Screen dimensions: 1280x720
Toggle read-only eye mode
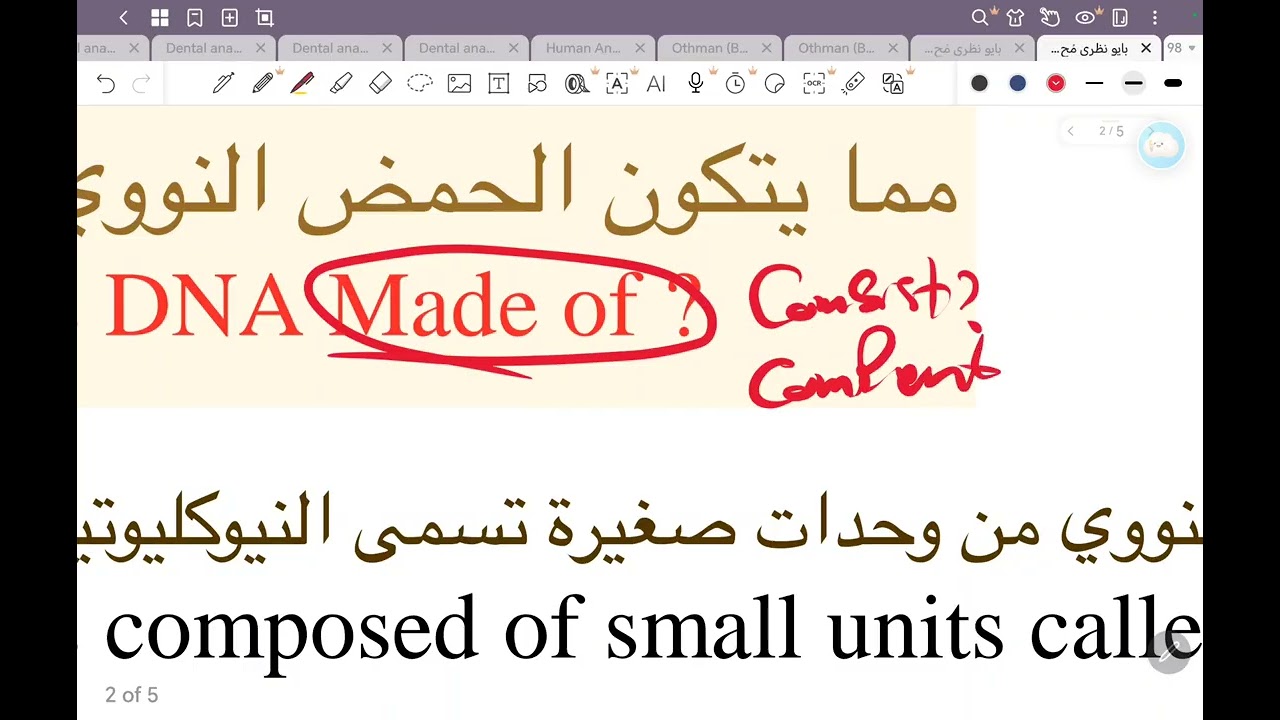[1085, 17]
